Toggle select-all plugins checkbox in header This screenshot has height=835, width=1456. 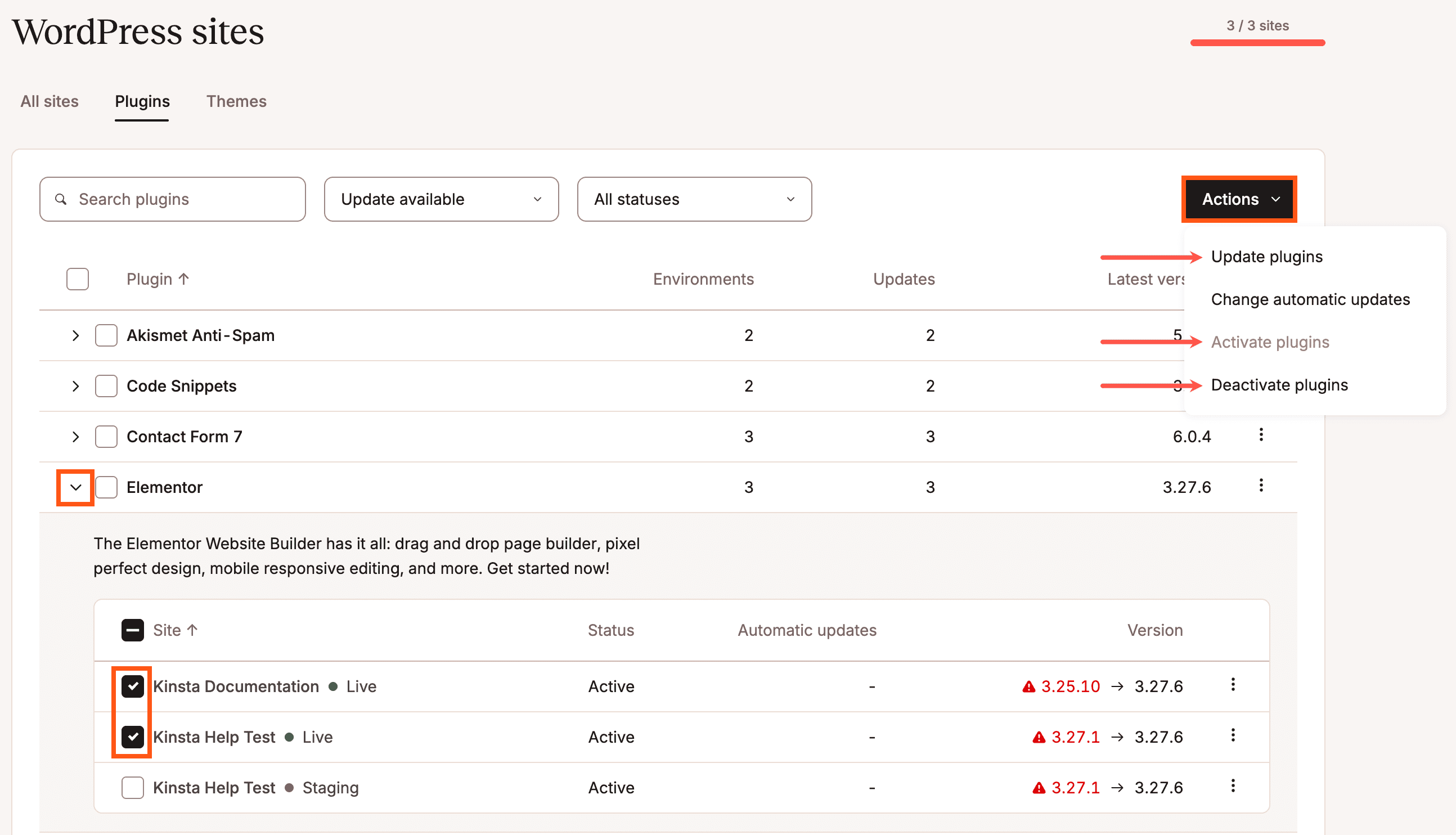[x=78, y=279]
